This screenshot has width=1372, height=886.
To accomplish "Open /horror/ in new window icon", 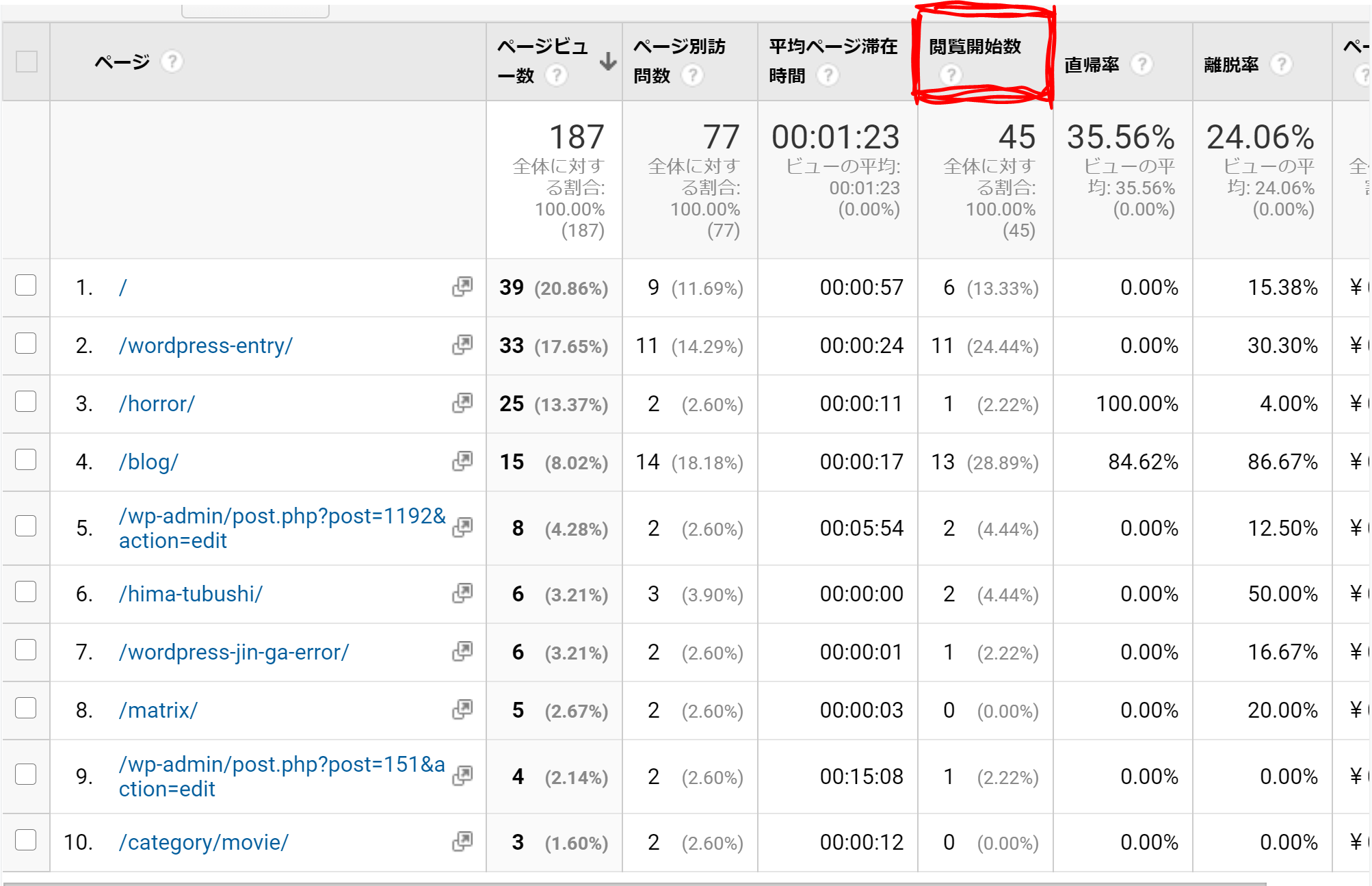I will (462, 403).
